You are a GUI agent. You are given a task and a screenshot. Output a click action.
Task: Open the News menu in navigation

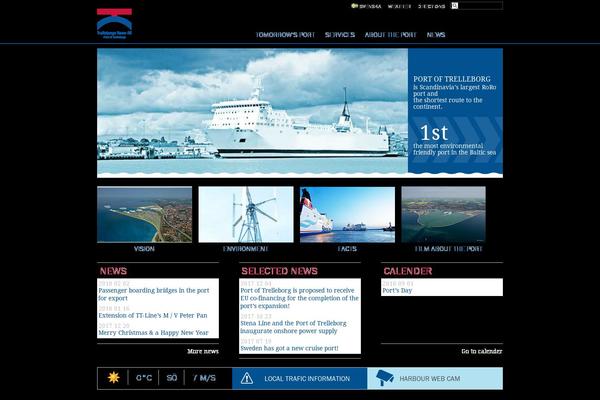(x=436, y=35)
